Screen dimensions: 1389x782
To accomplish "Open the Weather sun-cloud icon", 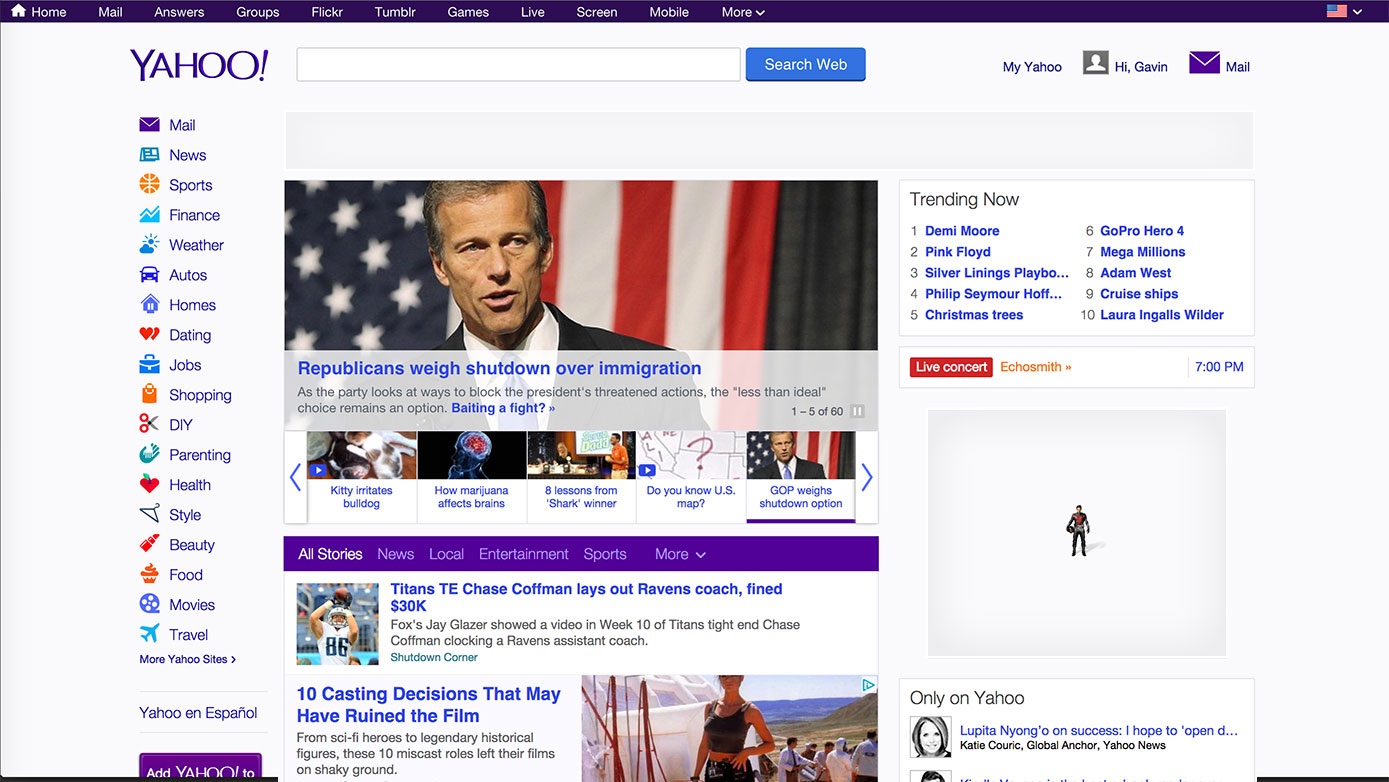I will [149, 244].
